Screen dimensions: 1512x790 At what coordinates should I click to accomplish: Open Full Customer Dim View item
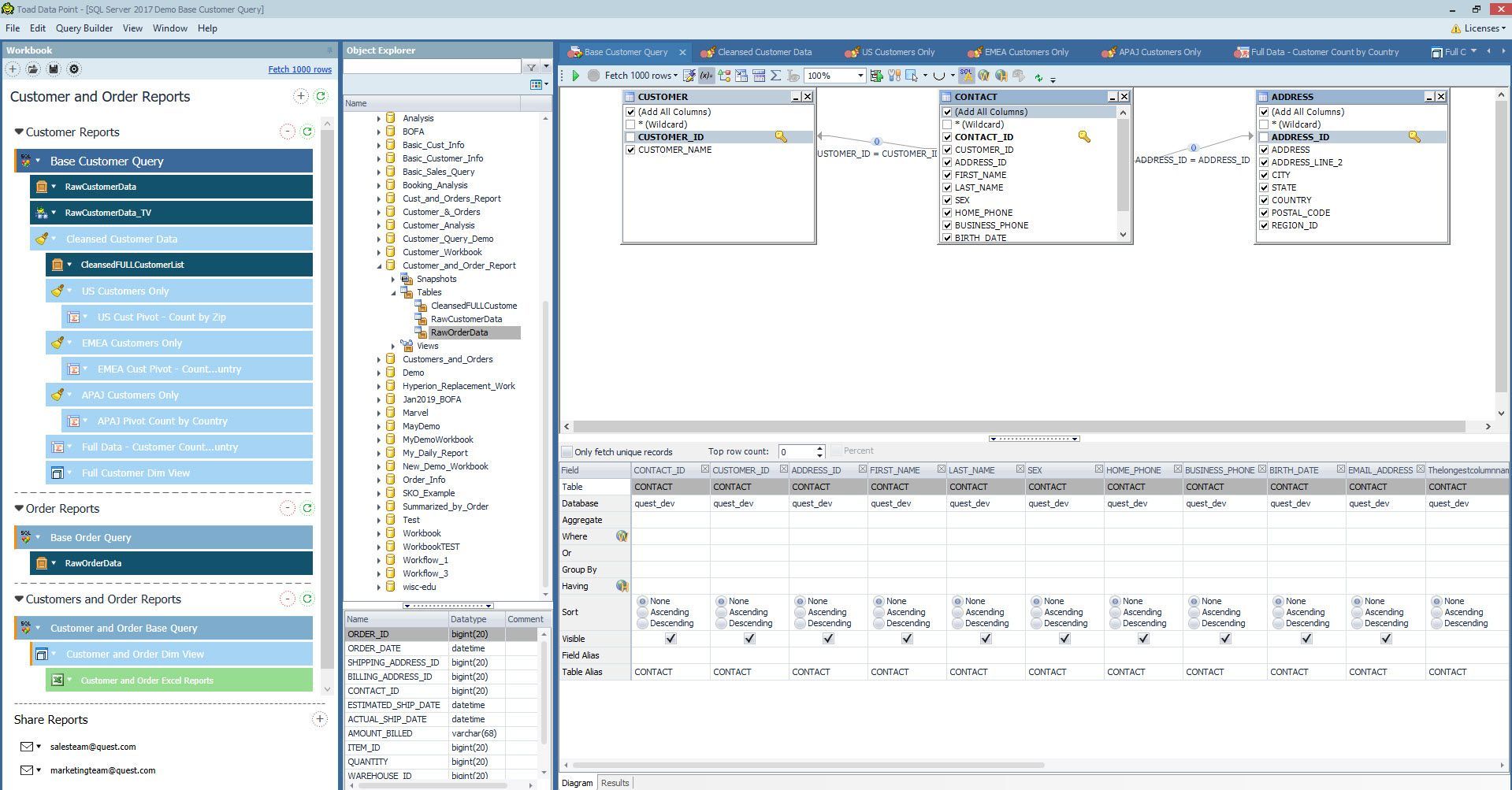click(x=180, y=473)
